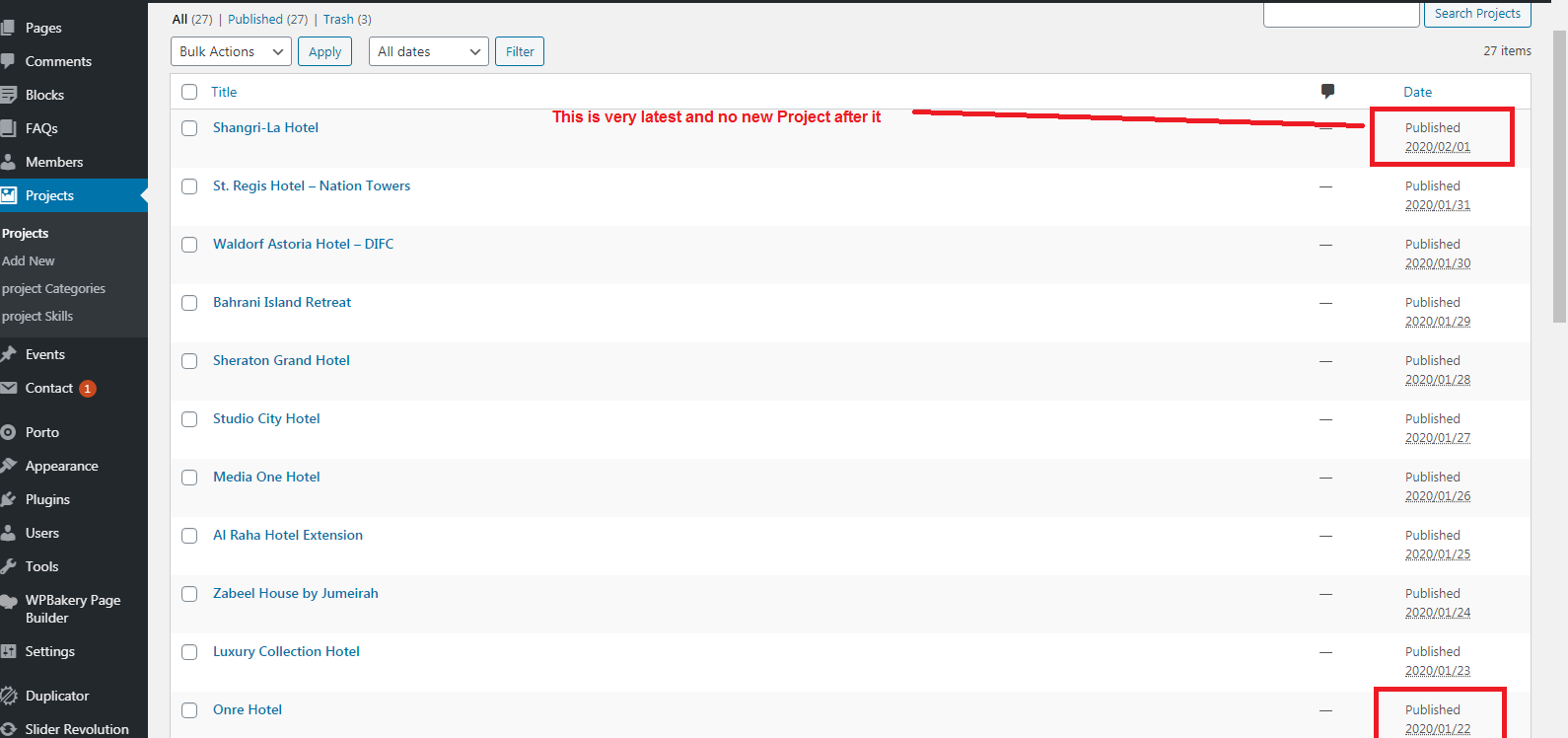Open project Categories submenu item

(x=53, y=288)
